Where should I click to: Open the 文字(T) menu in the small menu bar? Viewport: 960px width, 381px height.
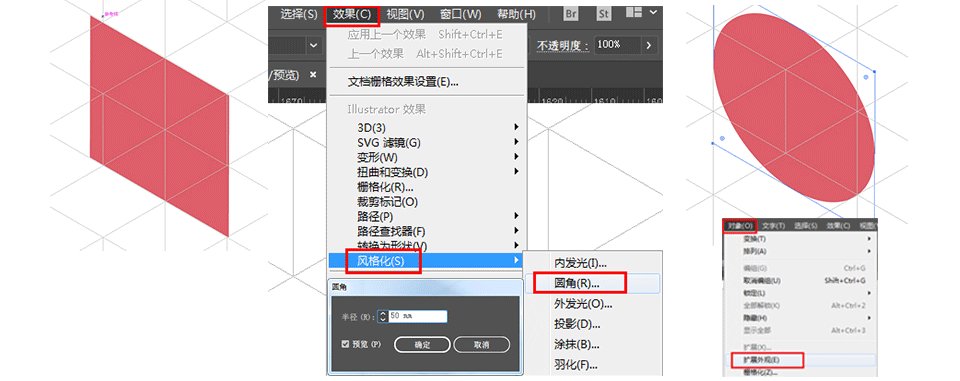pyautogui.click(x=774, y=226)
